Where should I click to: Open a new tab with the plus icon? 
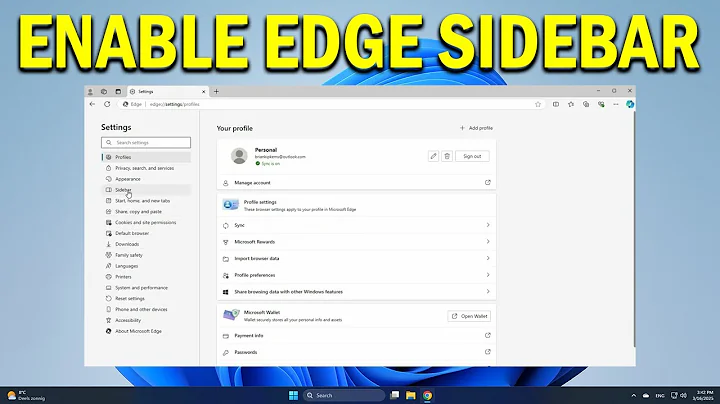[x=216, y=91]
